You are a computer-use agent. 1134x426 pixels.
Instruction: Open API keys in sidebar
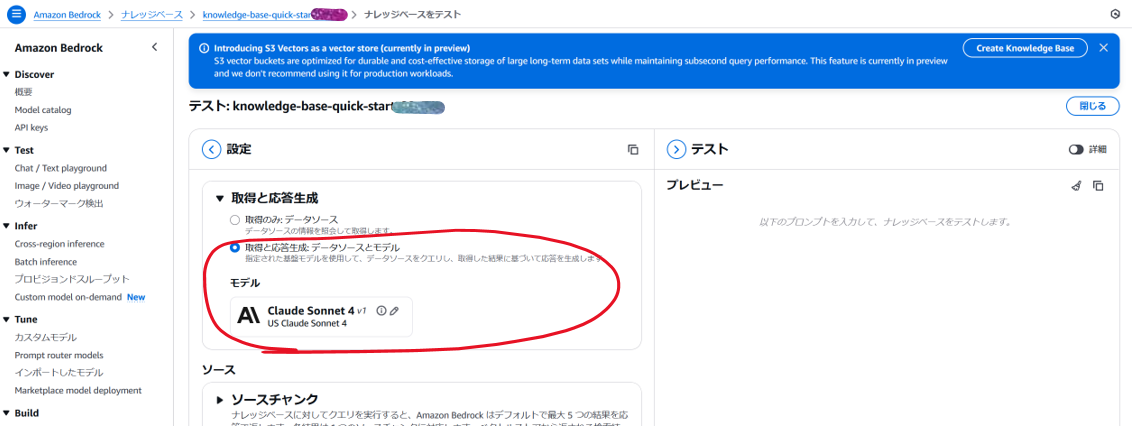point(31,127)
